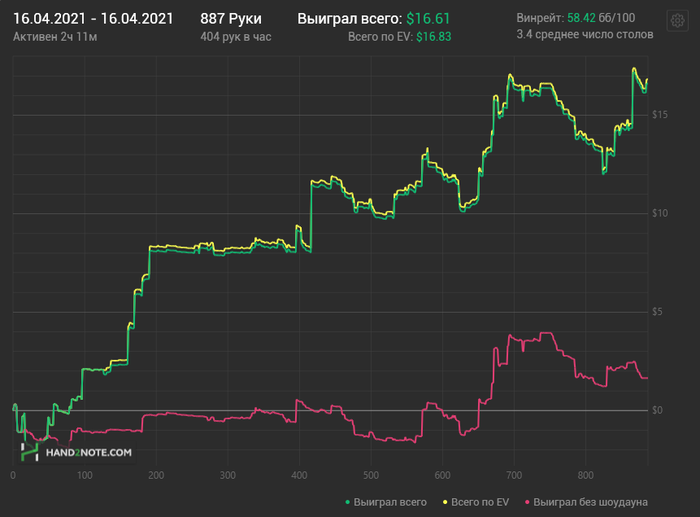Select the date range '16.04.2021 - 16.04.2021'
The height and width of the screenshot is (517, 700).
click(x=93, y=19)
